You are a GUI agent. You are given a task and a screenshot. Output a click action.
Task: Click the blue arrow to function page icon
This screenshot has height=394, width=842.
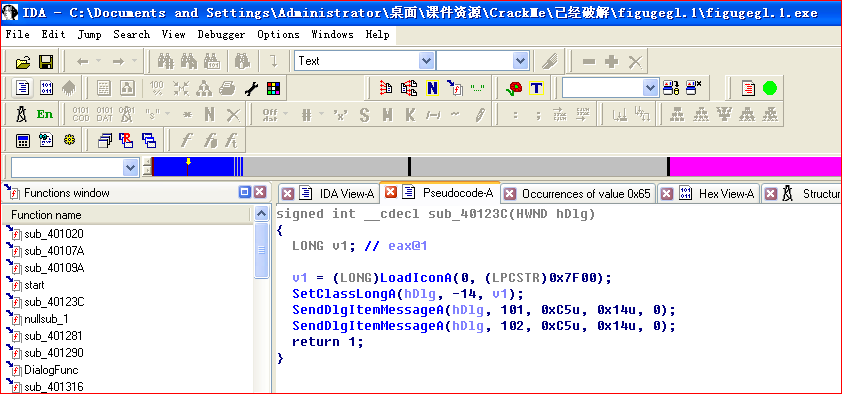[x=454, y=88]
